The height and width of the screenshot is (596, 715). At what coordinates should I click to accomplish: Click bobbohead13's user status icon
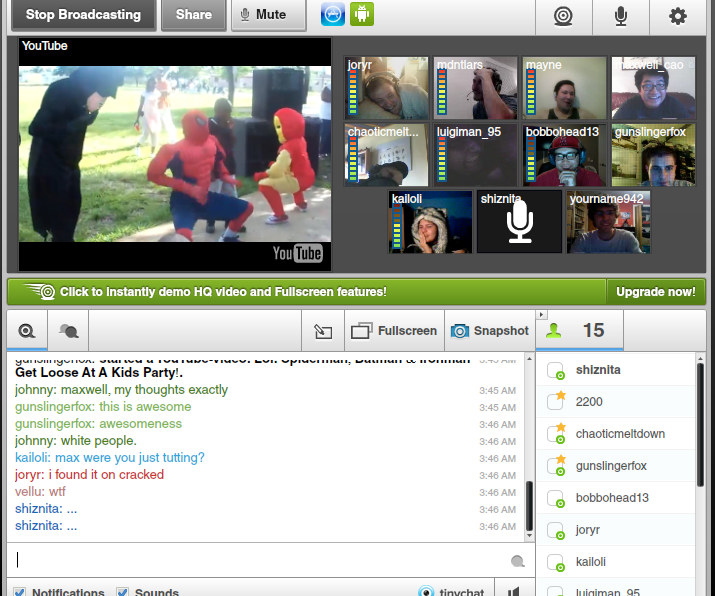(x=556, y=498)
